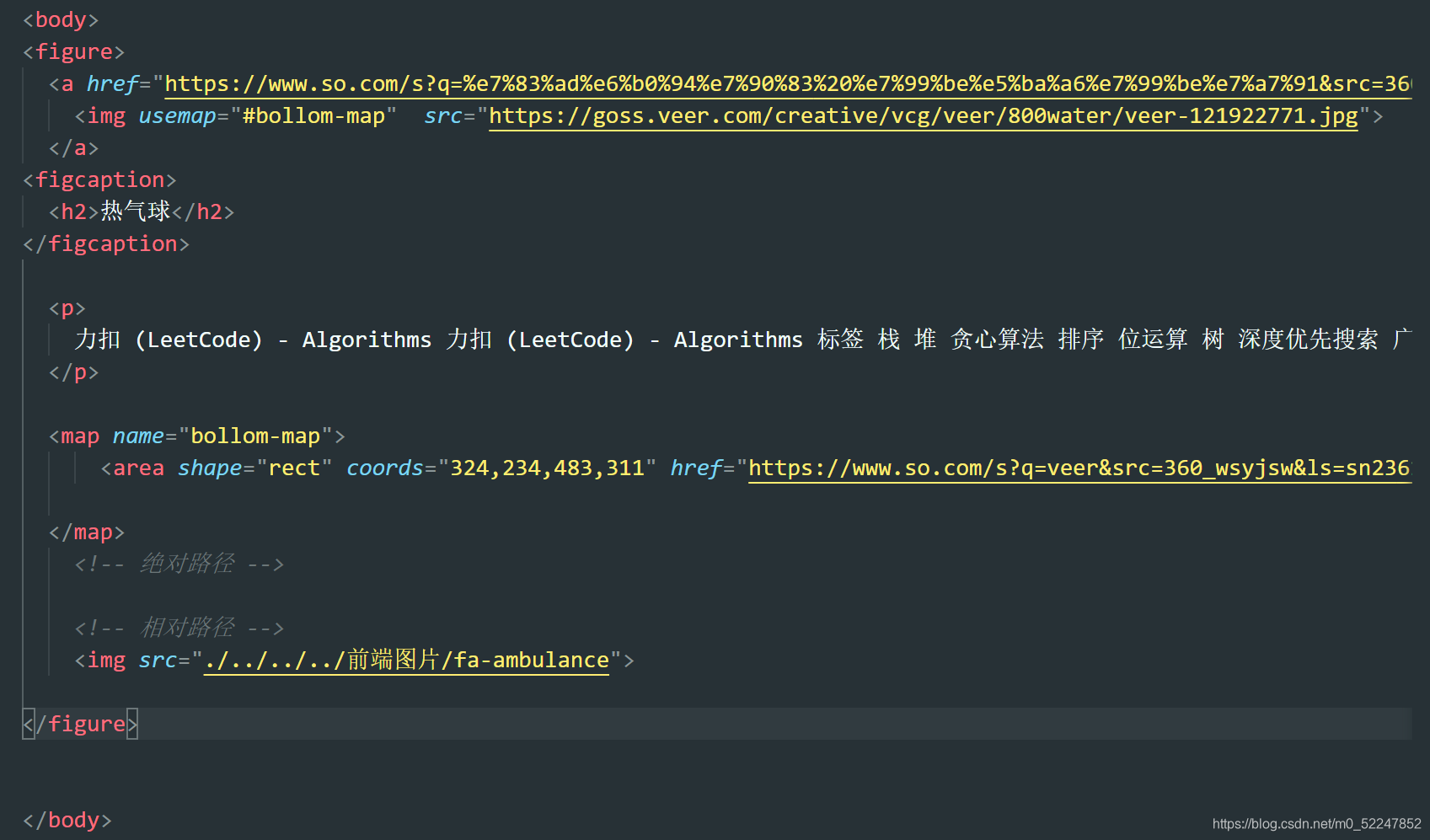This screenshot has width=1430, height=840.
Task: Click the closing </figure> tag
Action: click(x=80, y=725)
